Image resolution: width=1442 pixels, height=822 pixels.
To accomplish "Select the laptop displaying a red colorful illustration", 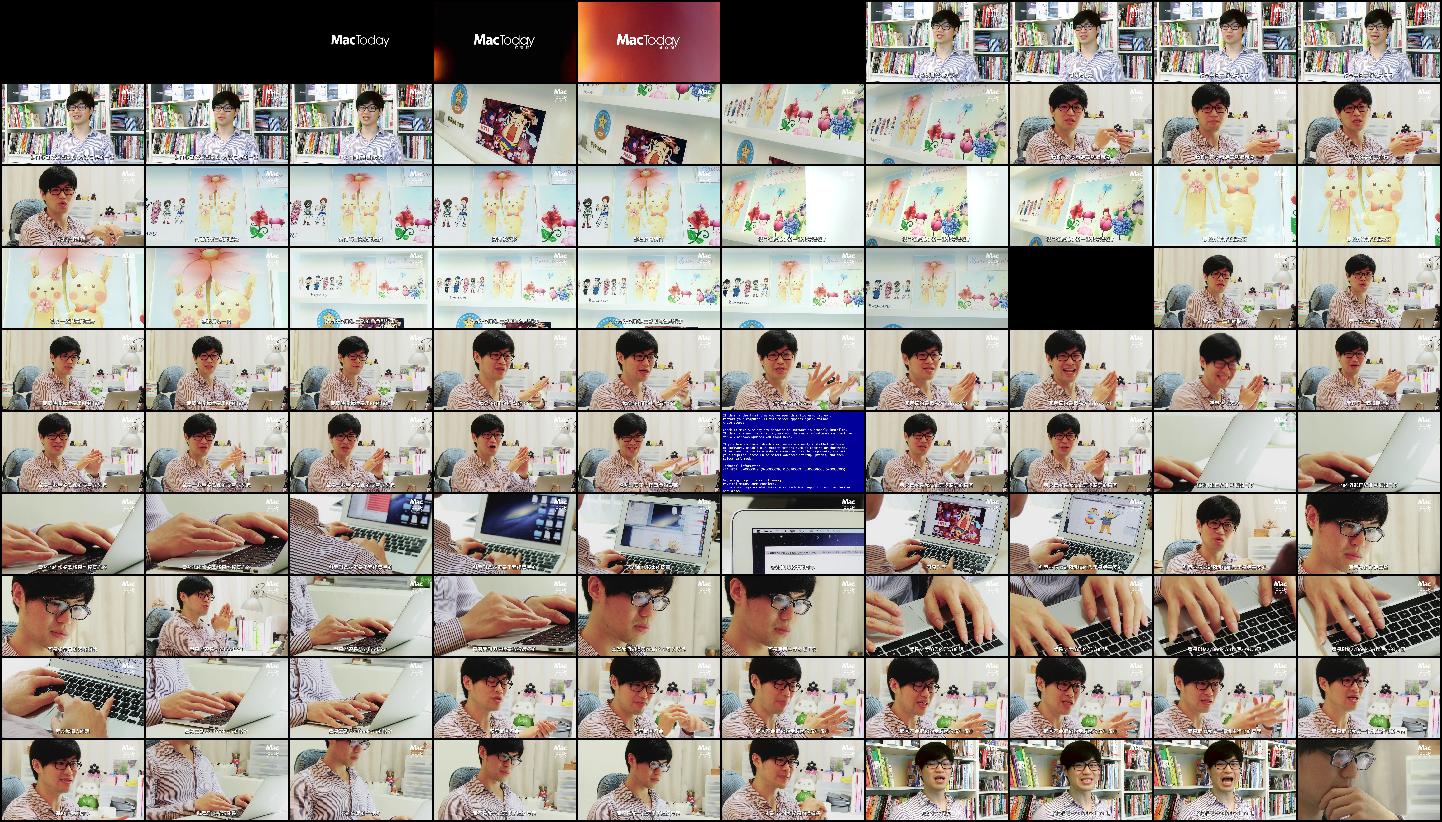I will pos(937,534).
